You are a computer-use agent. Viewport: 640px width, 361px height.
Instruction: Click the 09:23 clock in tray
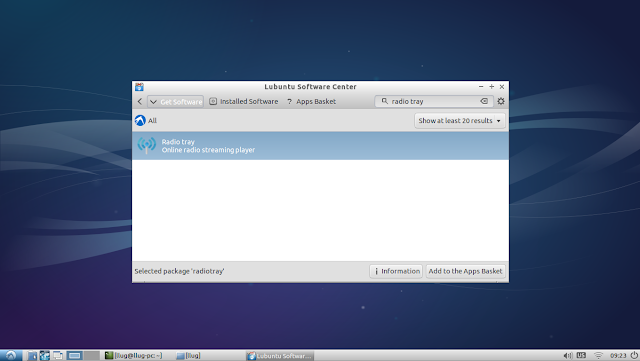[618, 356]
